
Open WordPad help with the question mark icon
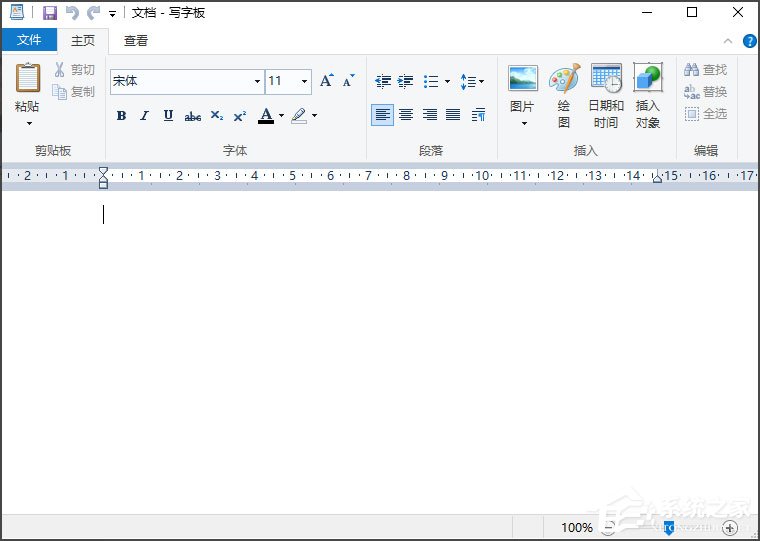pos(750,41)
